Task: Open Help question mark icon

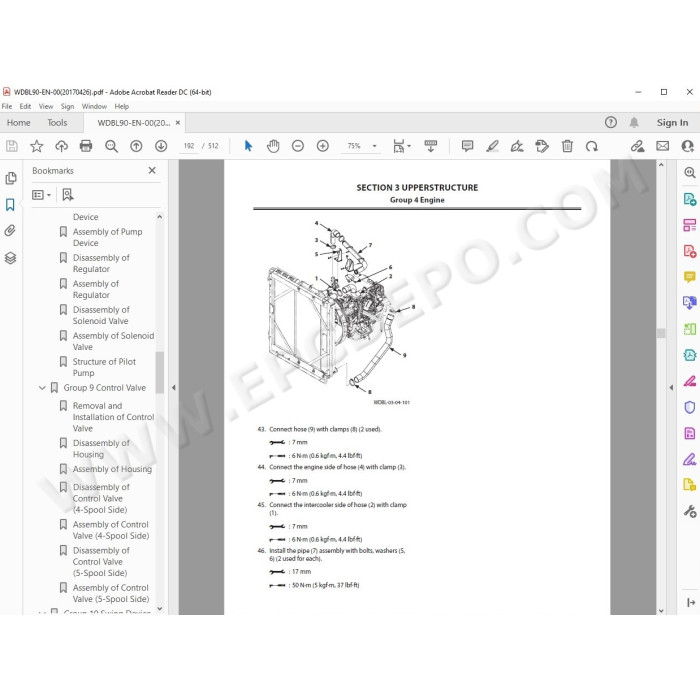Action: 611,122
